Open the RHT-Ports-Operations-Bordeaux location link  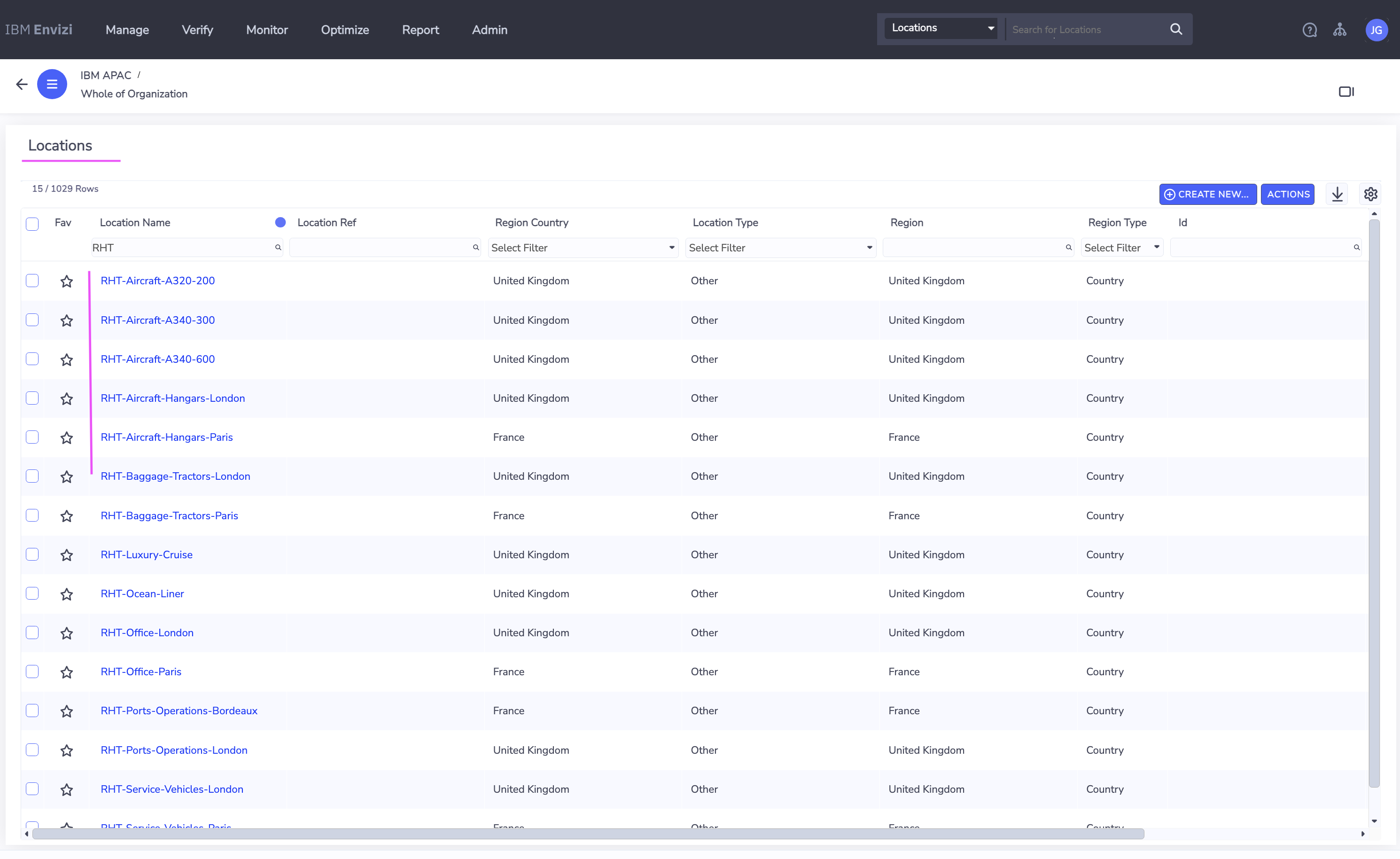(x=179, y=711)
